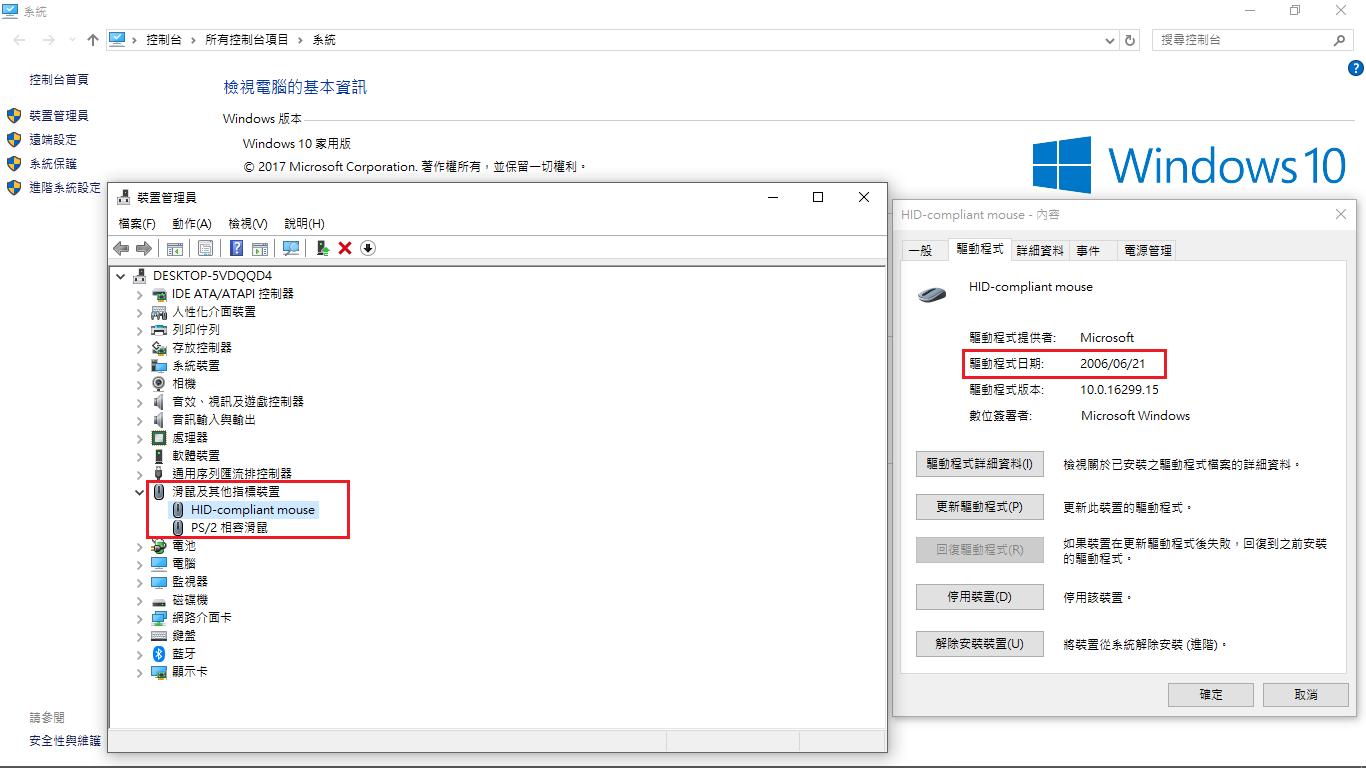This screenshot has height=768, width=1366.
Task: Select PS/2 相容滑鼠 in the device tree
Action: tap(230, 528)
